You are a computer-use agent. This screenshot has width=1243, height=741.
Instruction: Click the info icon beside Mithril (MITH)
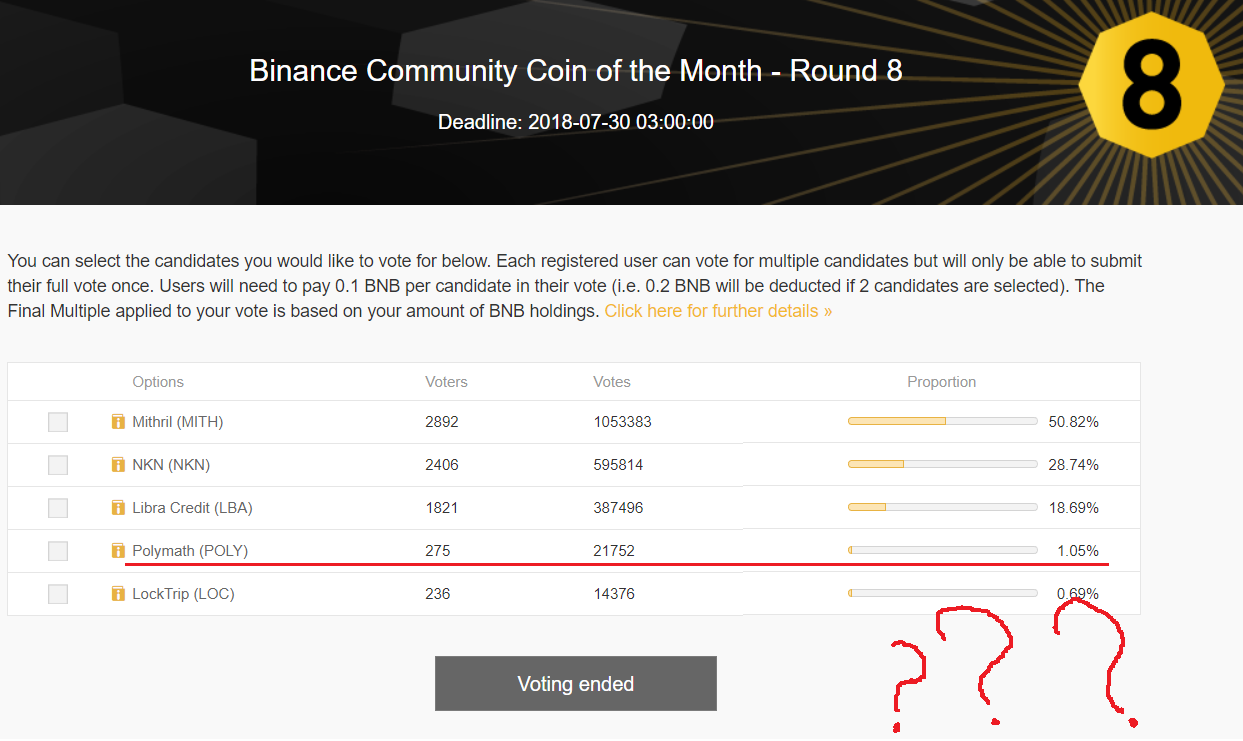[x=118, y=422]
